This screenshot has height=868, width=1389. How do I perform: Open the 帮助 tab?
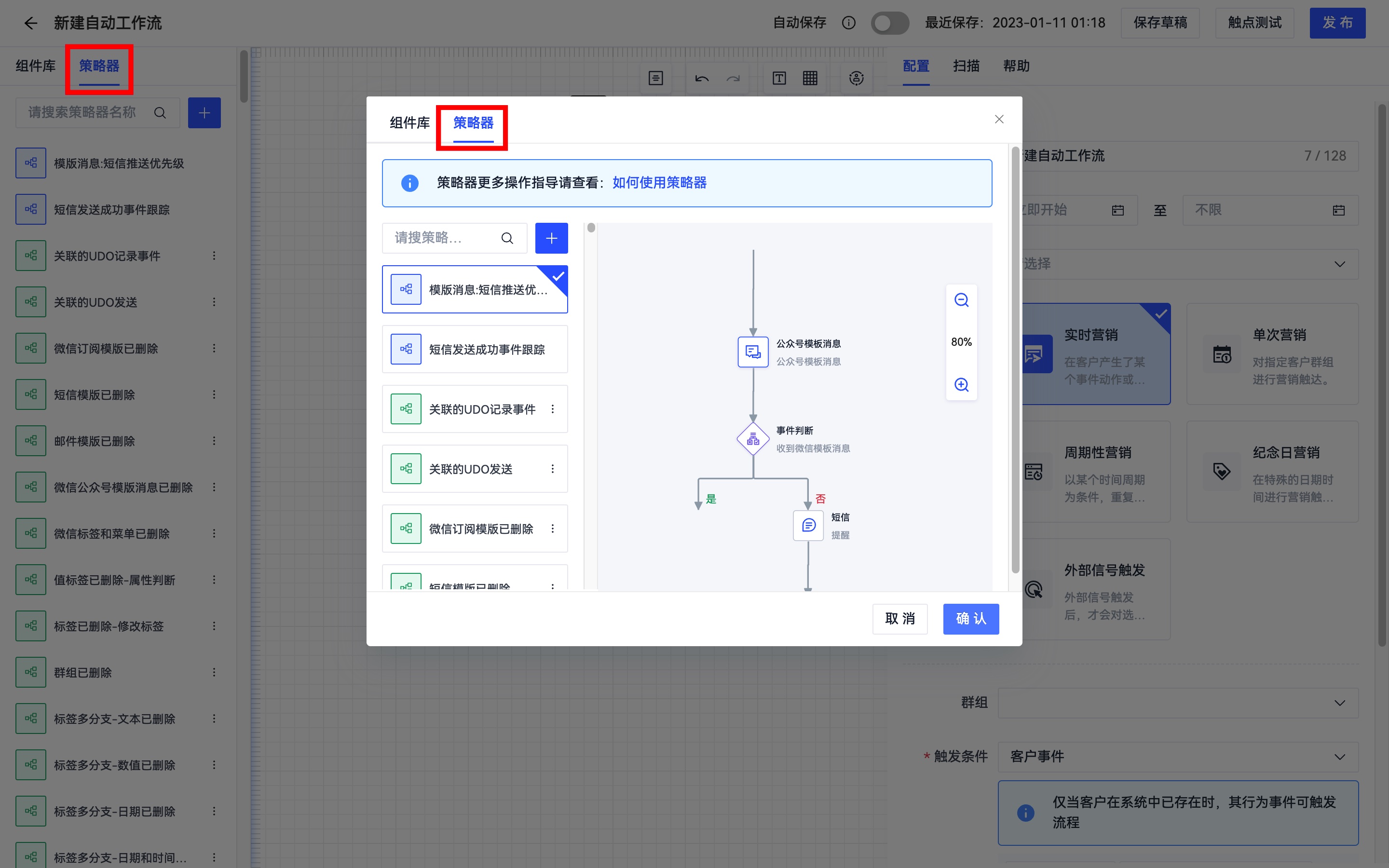pos(1016,66)
